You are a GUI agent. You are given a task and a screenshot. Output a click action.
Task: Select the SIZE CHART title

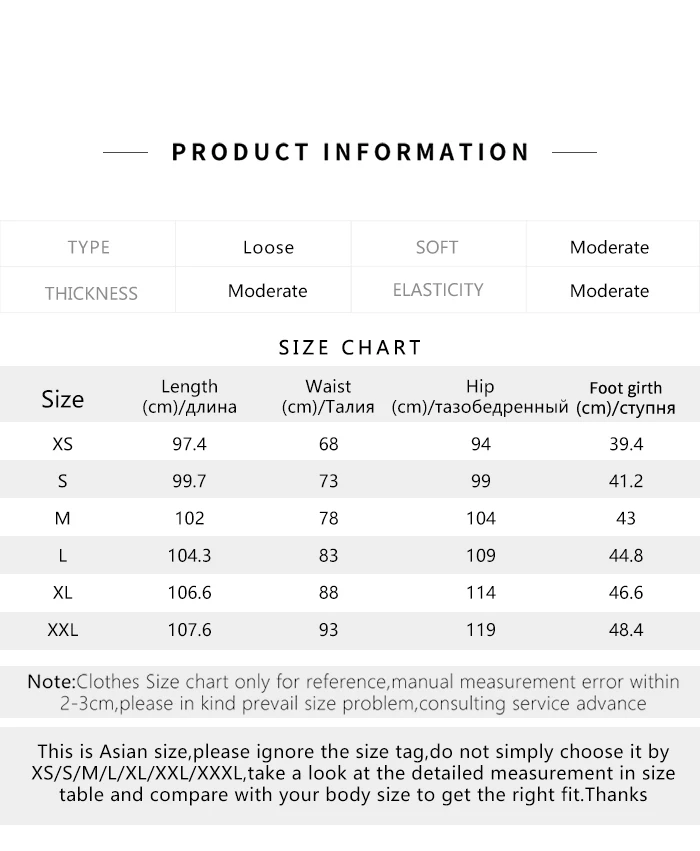[350, 347]
